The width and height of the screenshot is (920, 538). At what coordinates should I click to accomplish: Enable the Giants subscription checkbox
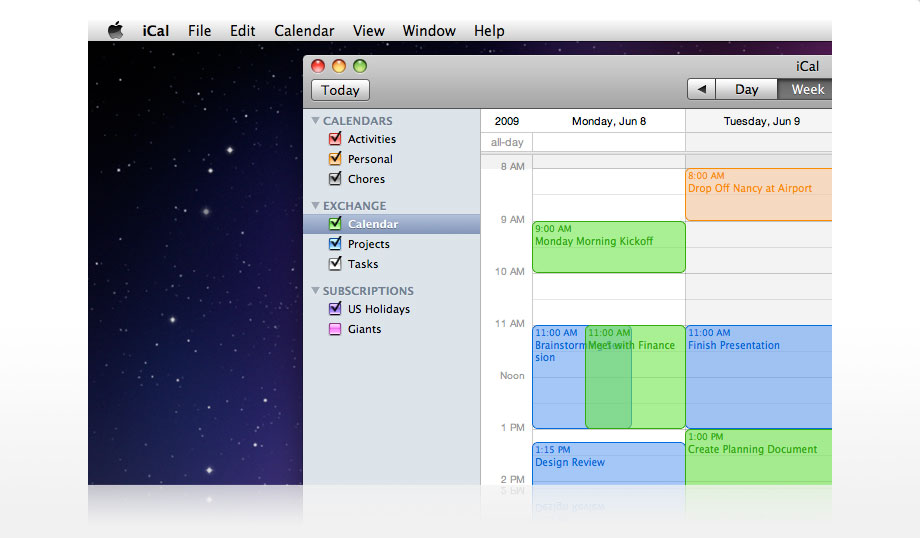coord(335,329)
